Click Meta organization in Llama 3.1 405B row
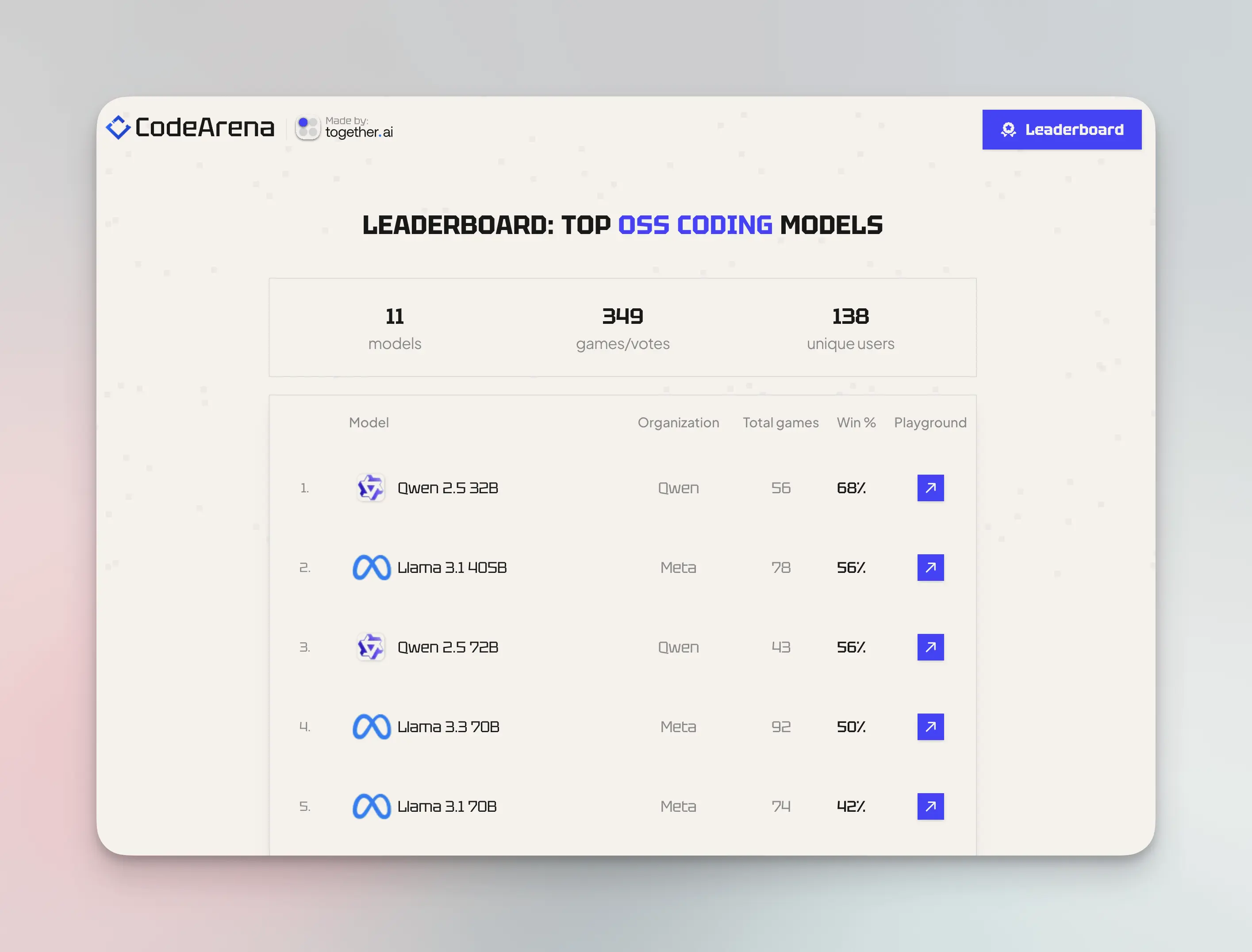 679,567
